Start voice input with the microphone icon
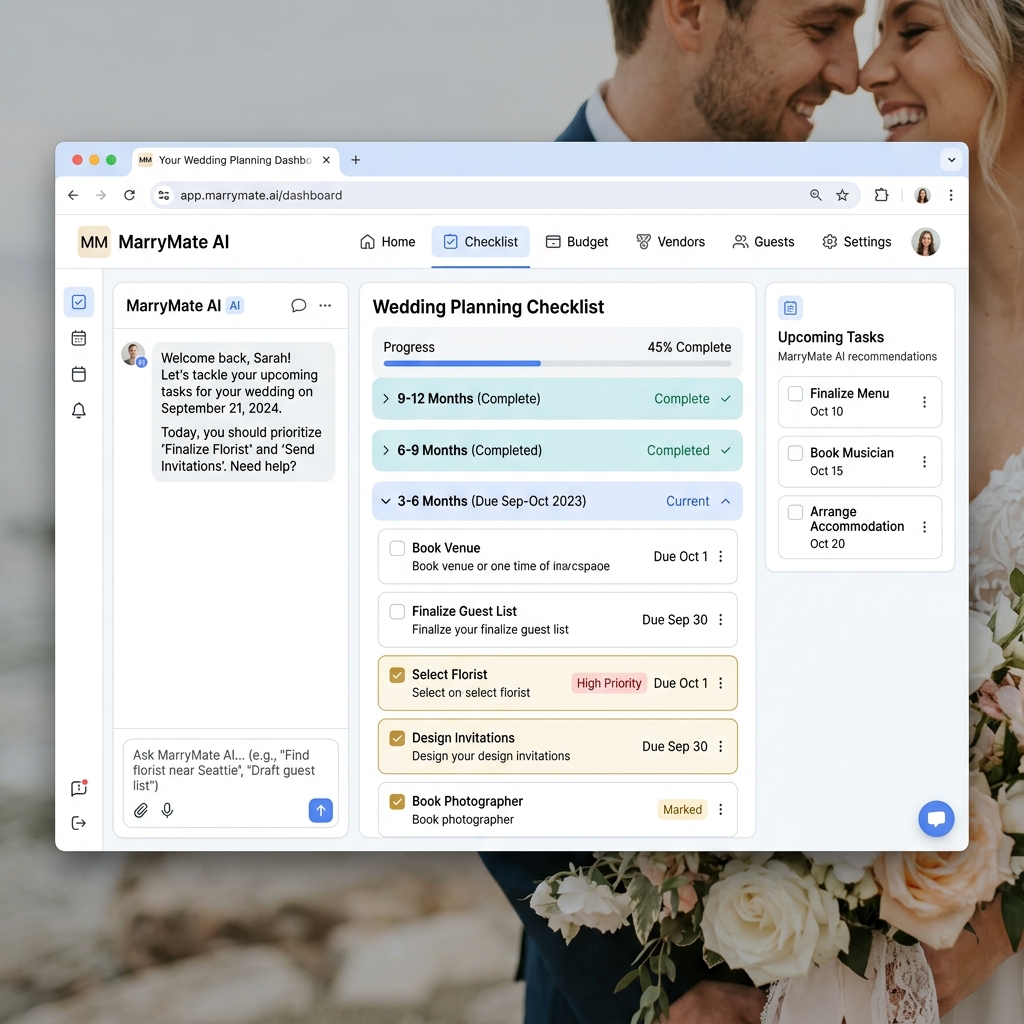Screen dimensions: 1024x1024 [x=167, y=810]
